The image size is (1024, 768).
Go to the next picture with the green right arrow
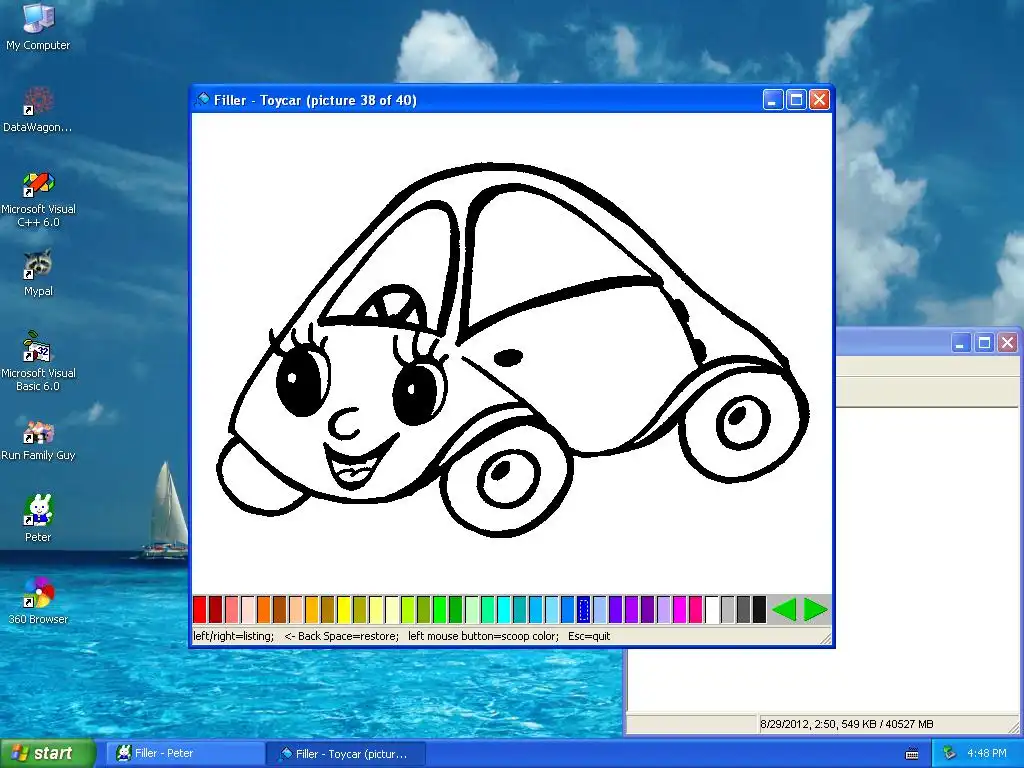click(816, 609)
